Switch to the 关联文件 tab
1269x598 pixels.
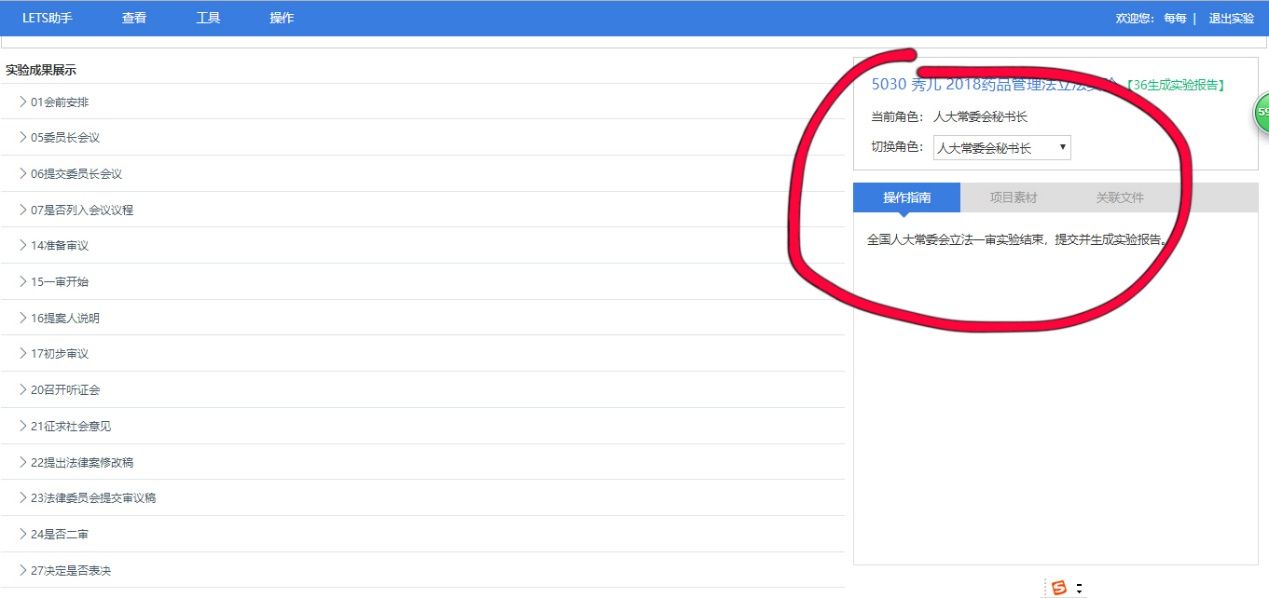1119,198
